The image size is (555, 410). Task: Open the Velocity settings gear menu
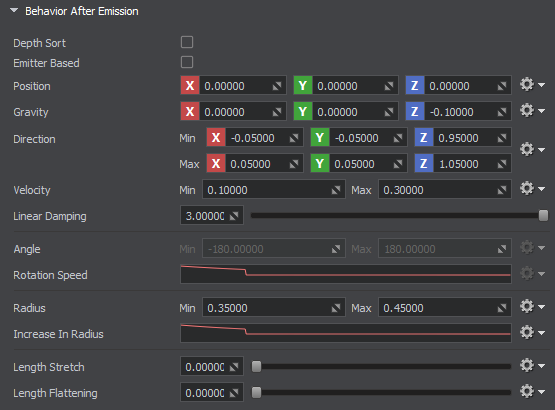click(532, 189)
